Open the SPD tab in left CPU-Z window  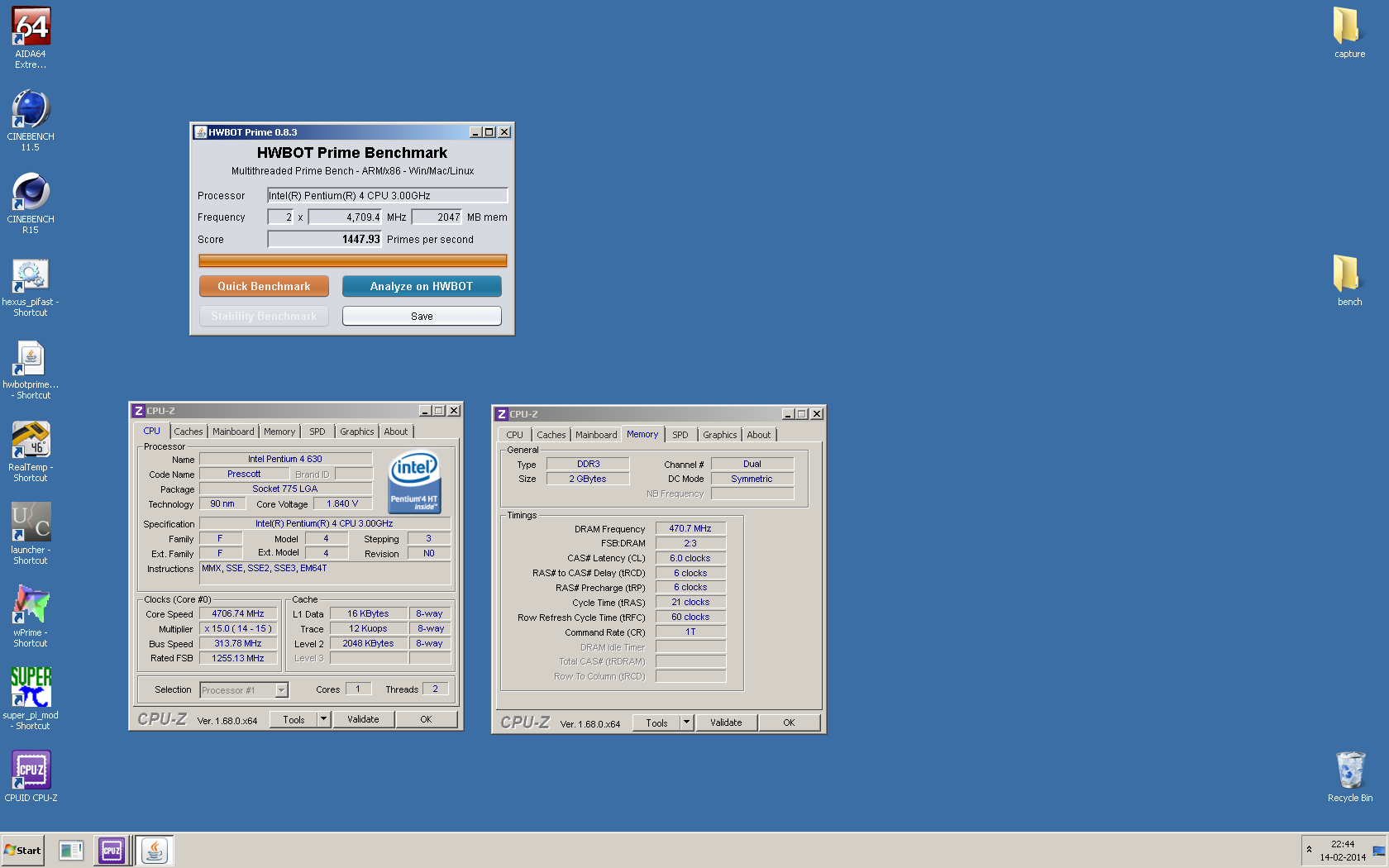coord(317,432)
